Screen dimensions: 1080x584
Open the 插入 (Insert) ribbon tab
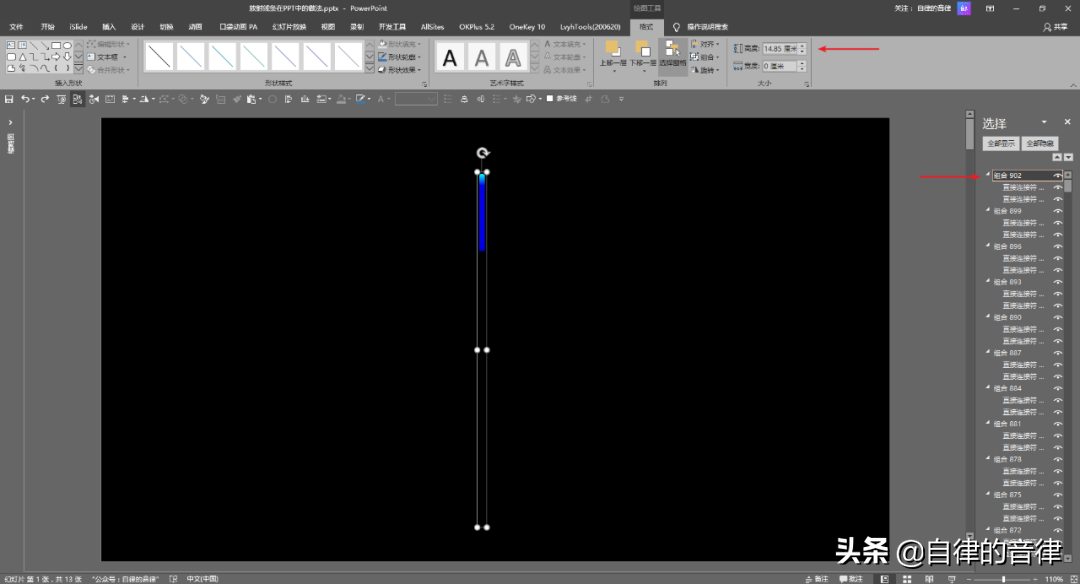click(109, 27)
